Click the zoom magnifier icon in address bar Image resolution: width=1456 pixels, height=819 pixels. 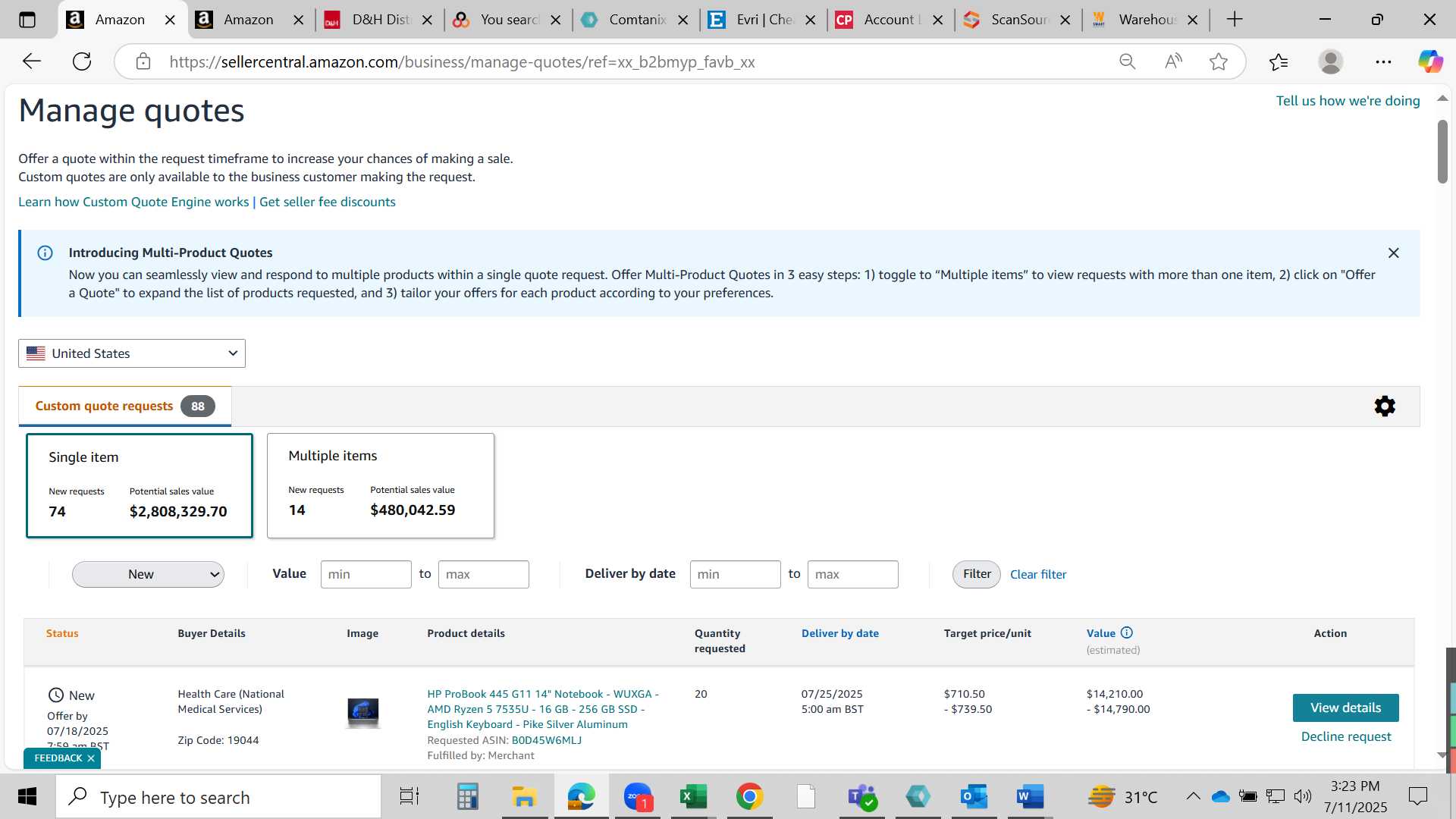click(1127, 61)
